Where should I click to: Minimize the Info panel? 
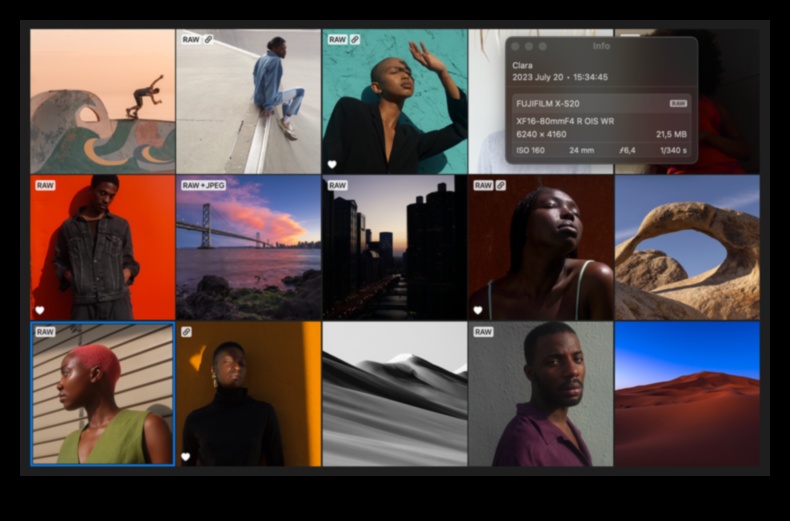point(529,46)
